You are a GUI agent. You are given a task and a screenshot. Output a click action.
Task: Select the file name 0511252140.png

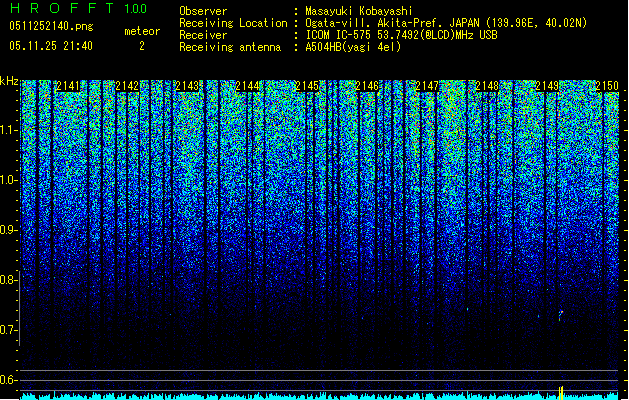pyautogui.click(x=51, y=26)
